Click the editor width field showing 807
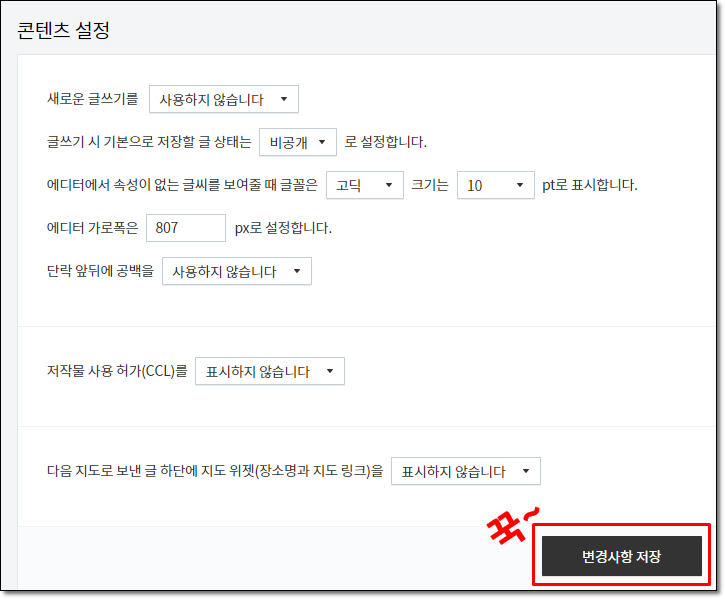This screenshot has width=725, height=599. [x=186, y=228]
